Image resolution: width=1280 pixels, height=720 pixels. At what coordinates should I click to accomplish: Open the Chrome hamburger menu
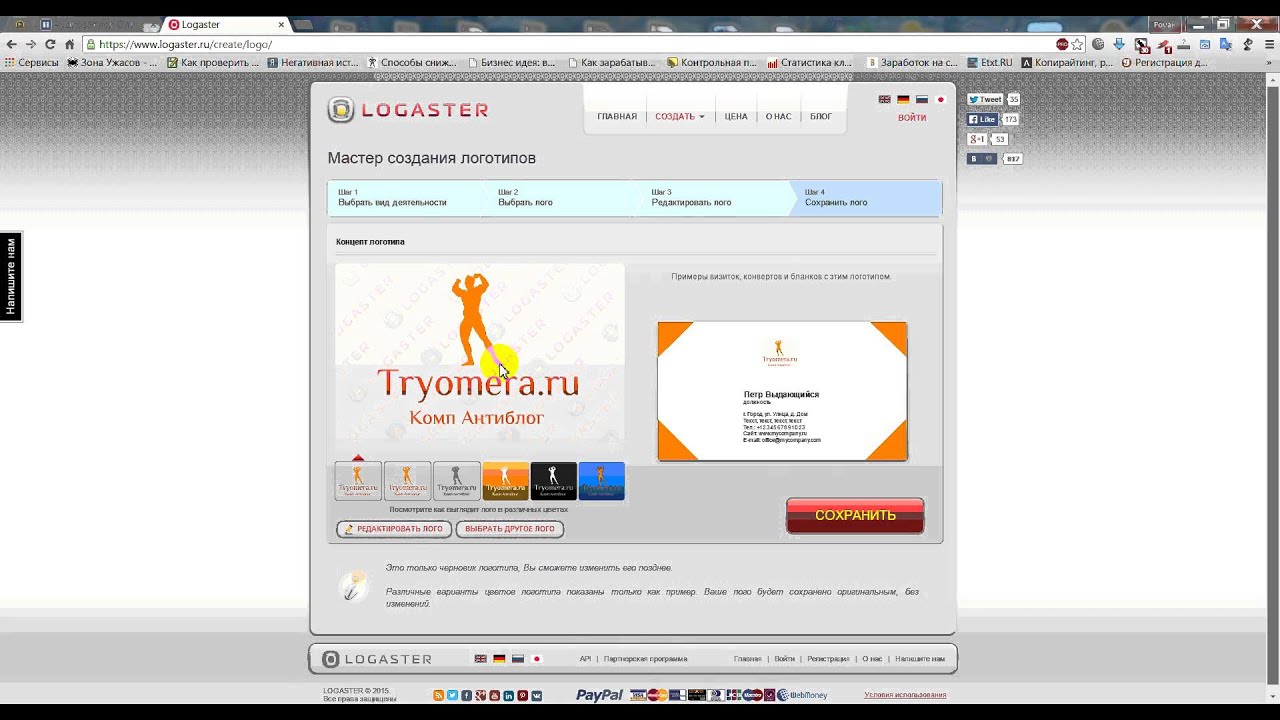point(1268,44)
